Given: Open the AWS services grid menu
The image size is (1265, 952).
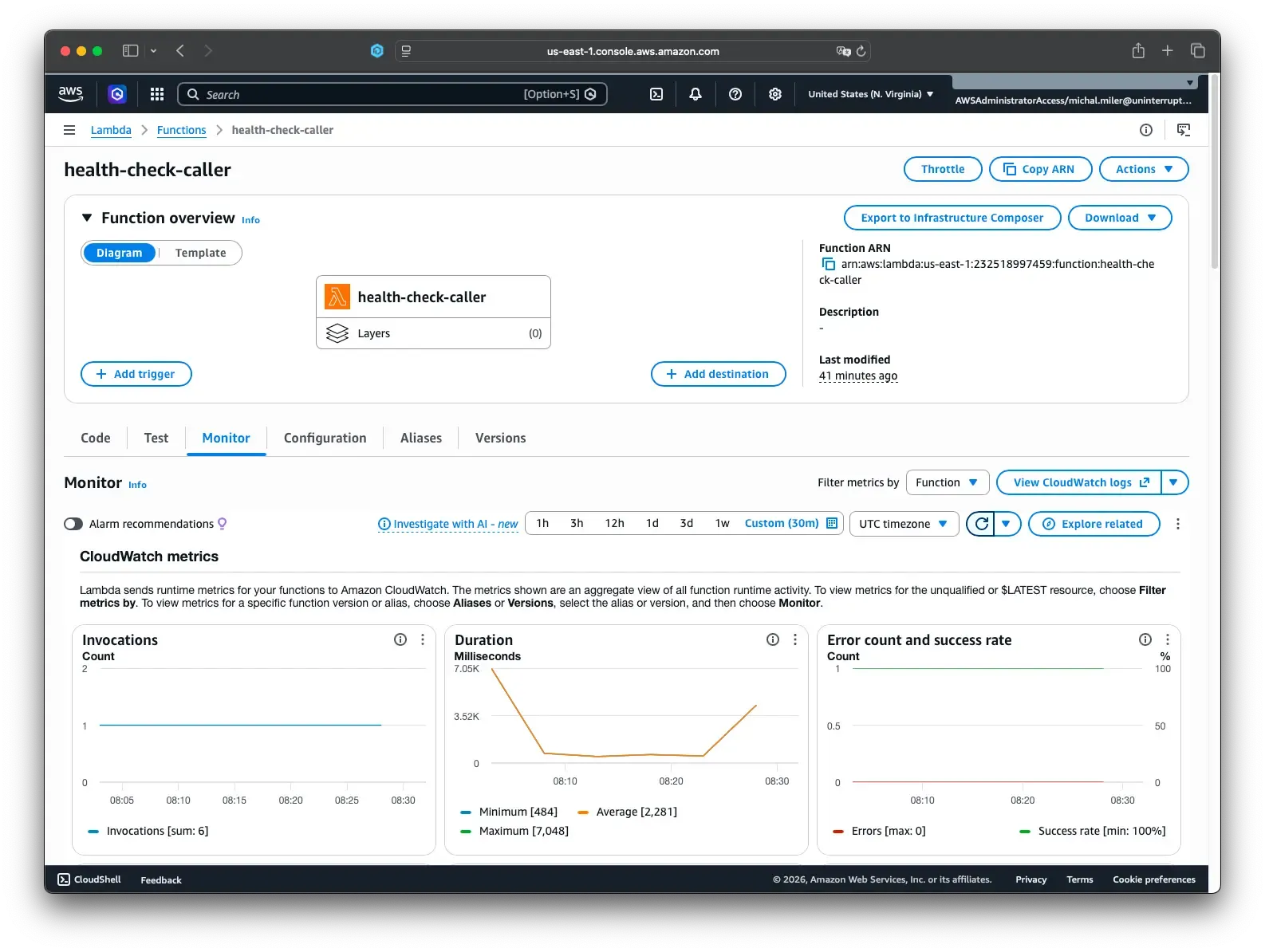Looking at the screenshot, I should pos(157,94).
